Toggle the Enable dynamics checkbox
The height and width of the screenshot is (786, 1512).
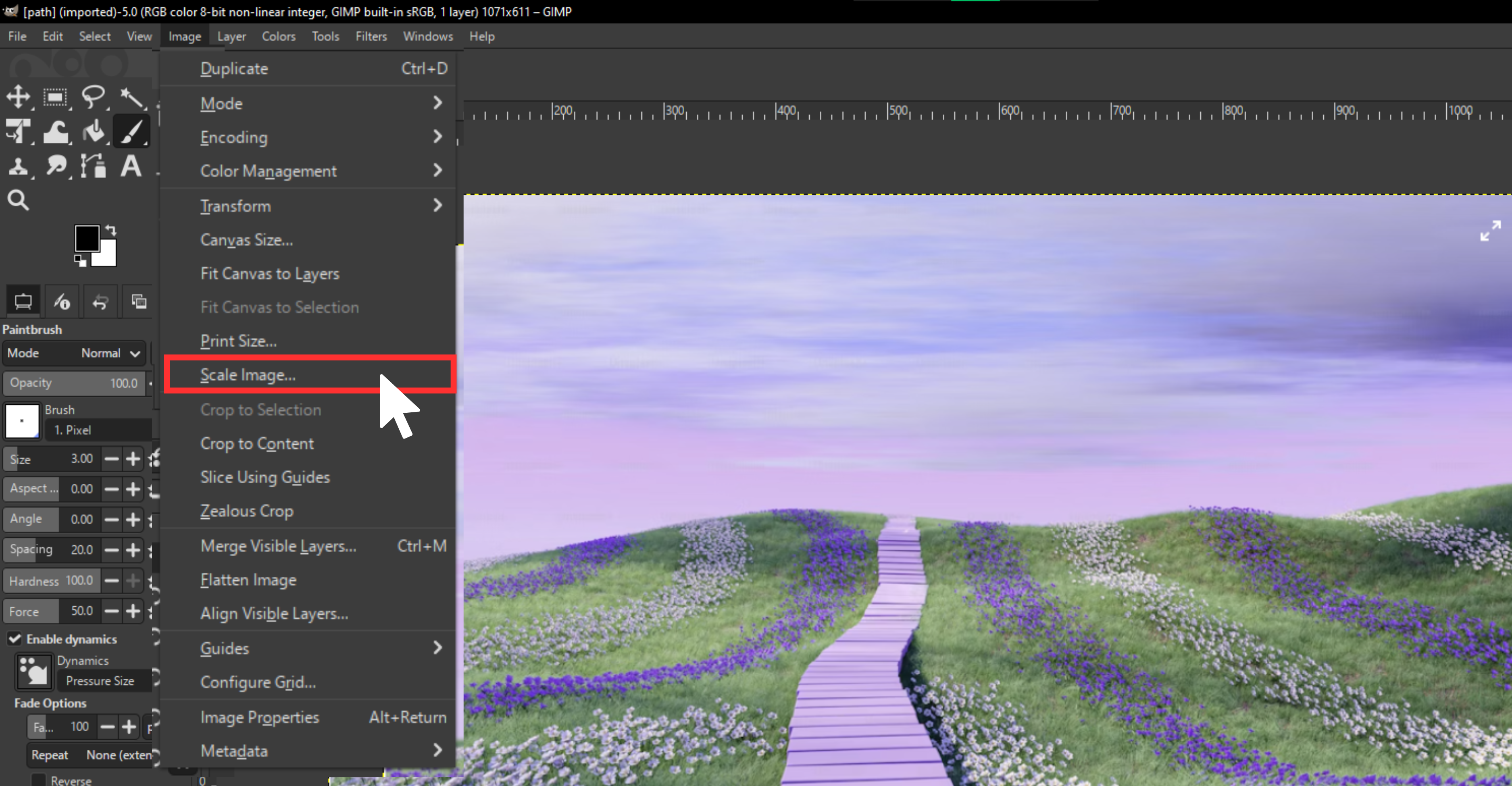click(15, 639)
